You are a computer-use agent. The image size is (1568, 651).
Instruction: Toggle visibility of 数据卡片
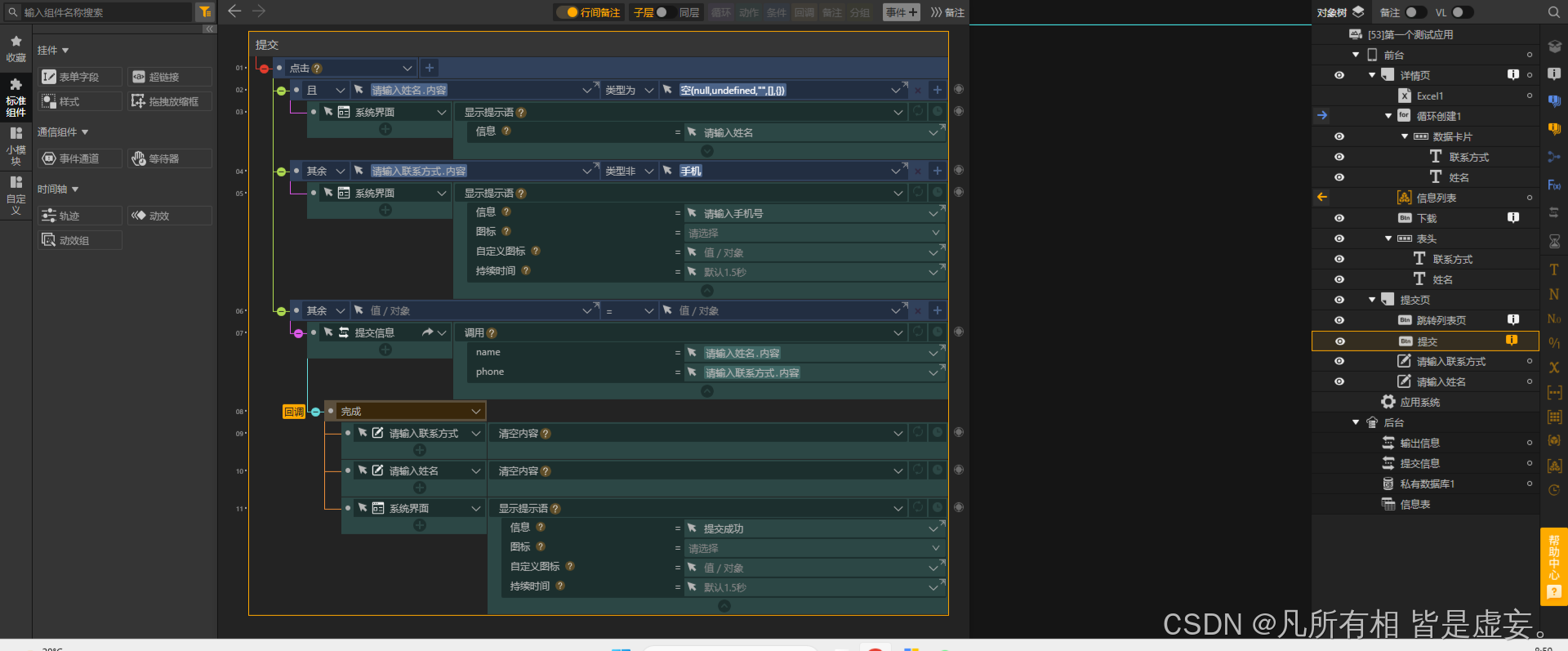(1339, 136)
